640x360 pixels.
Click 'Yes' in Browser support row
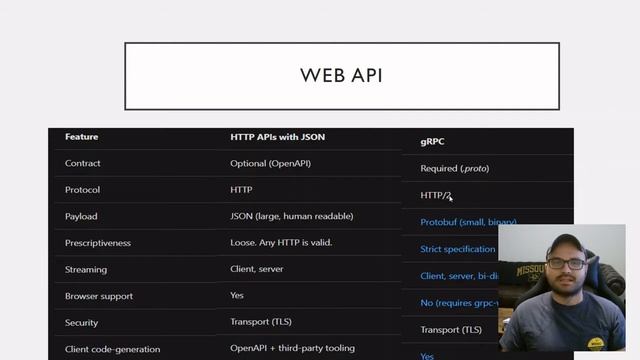pos(237,295)
